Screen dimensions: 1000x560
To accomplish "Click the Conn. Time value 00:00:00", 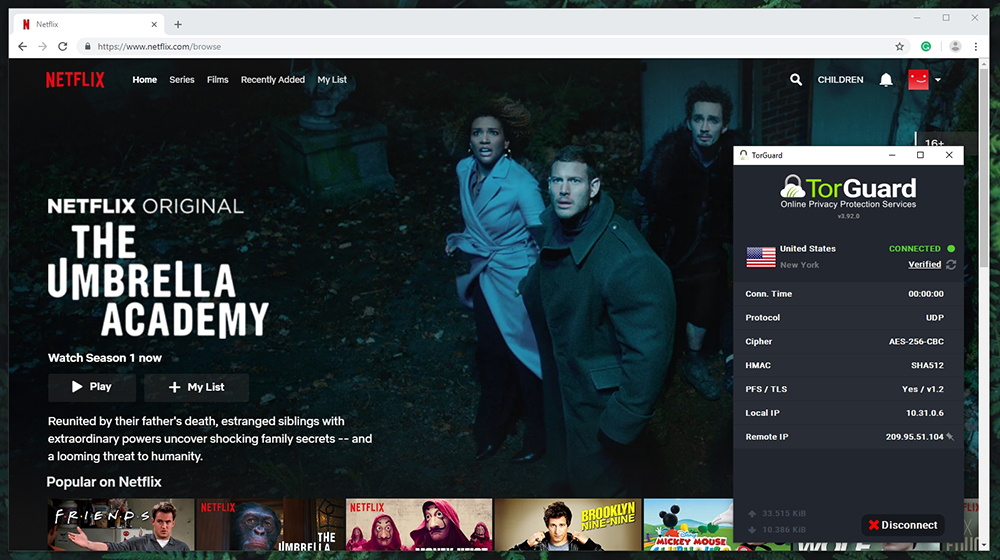I will [926, 294].
